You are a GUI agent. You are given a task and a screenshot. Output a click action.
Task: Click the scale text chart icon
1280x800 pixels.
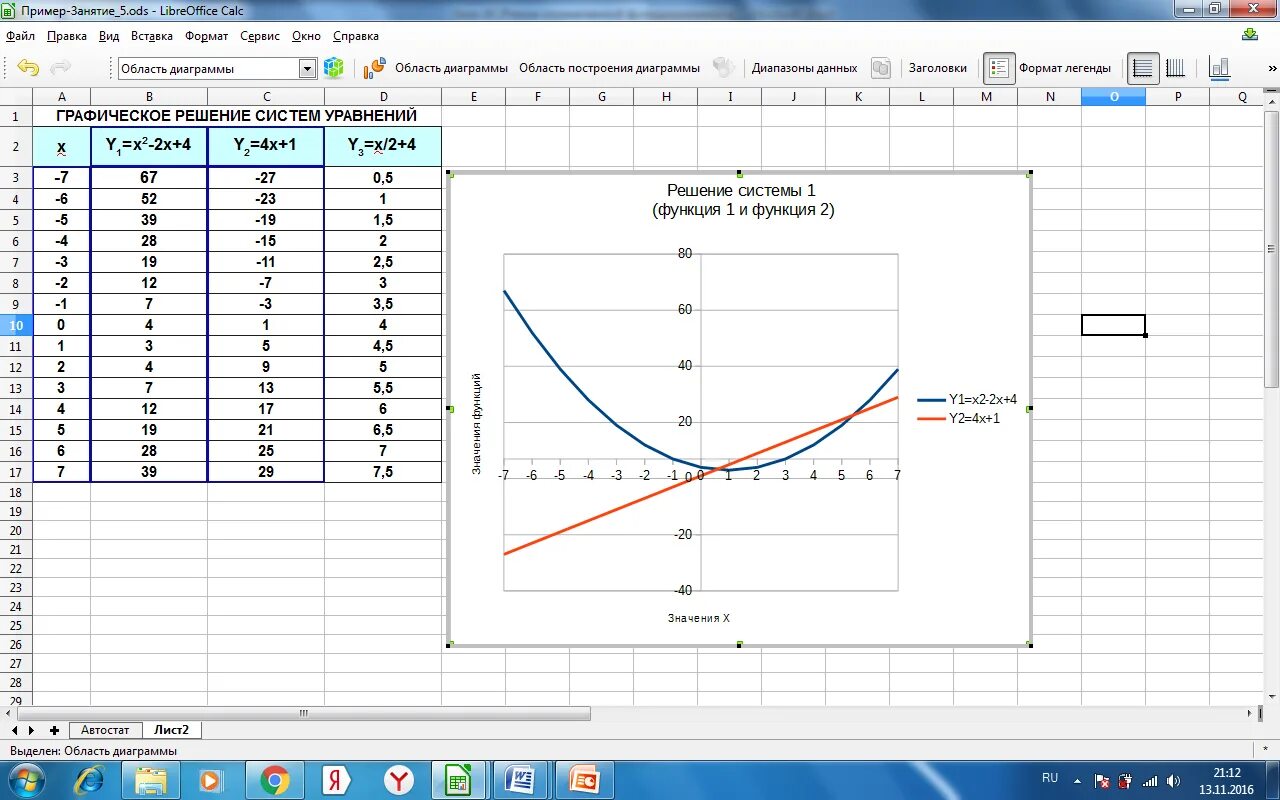click(1220, 68)
